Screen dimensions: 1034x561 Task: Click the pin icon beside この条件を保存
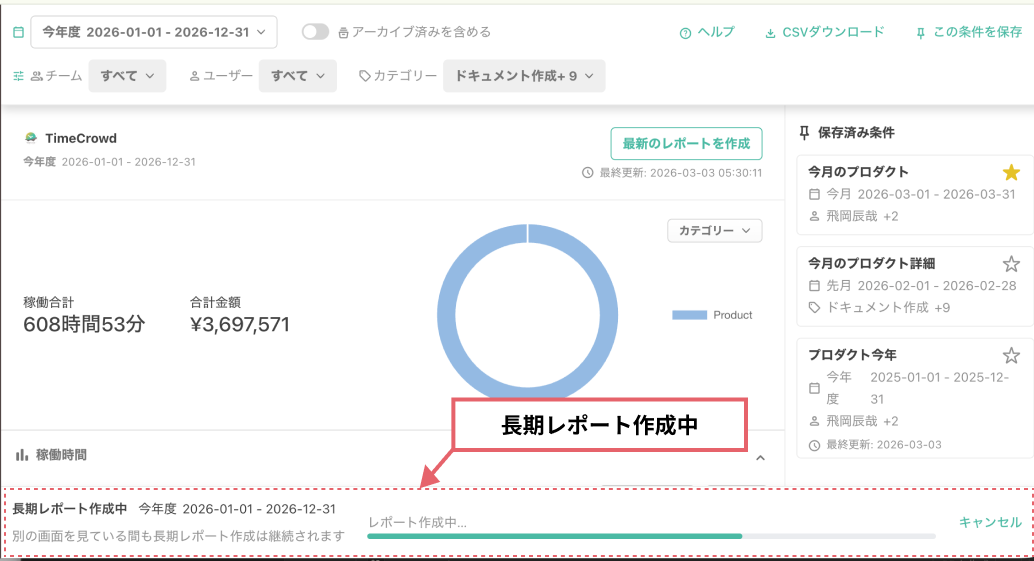pos(921,33)
